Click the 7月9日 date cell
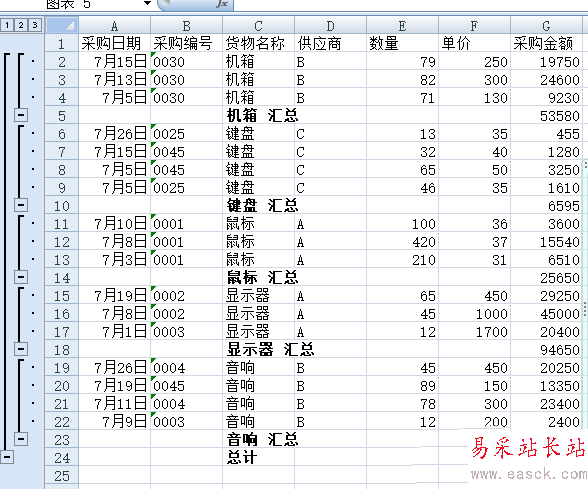This screenshot has width=588, height=489. pyautogui.click(x=114, y=422)
